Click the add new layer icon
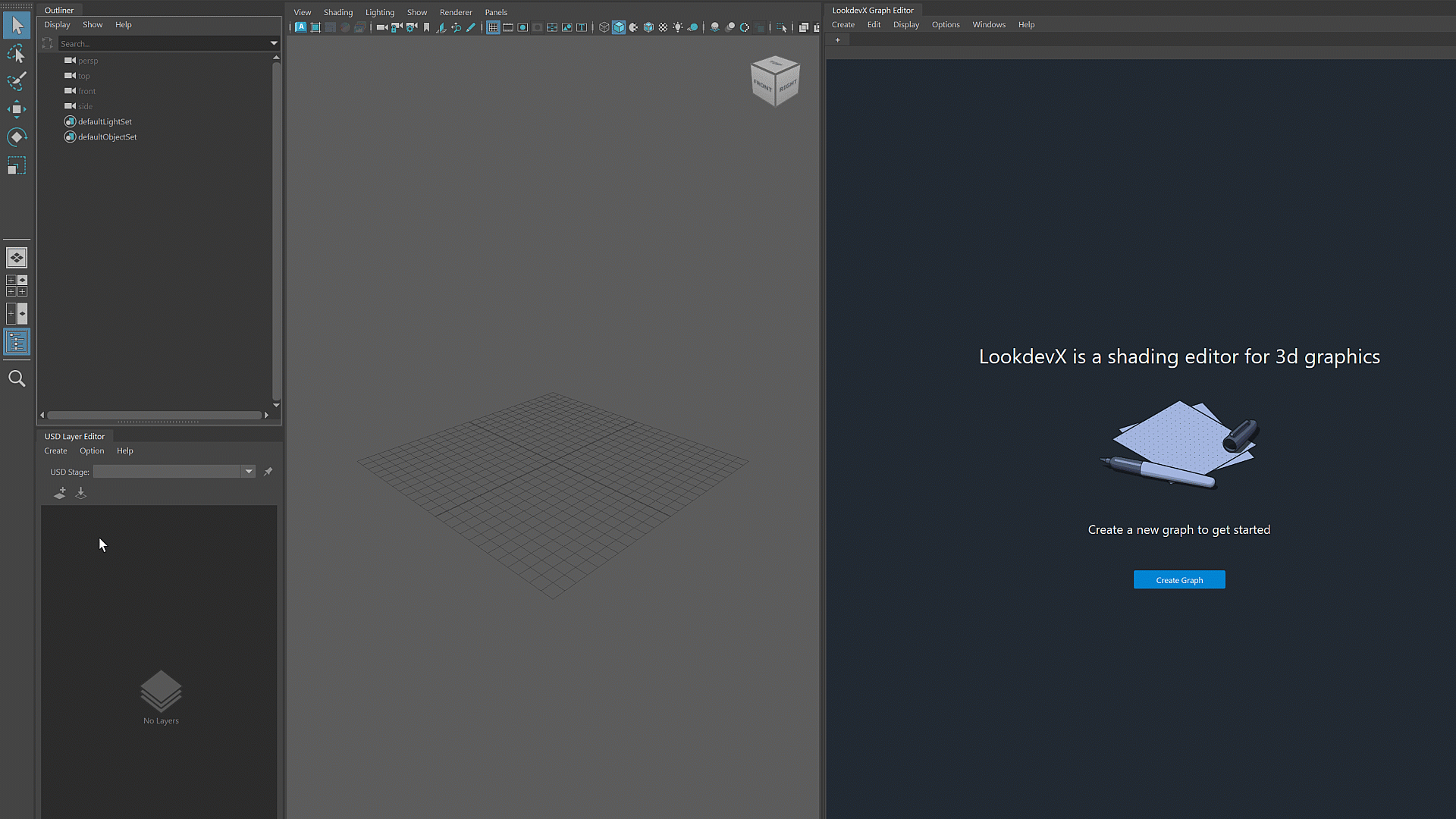This screenshot has height=819, width=1456. (x=60, y=493)
